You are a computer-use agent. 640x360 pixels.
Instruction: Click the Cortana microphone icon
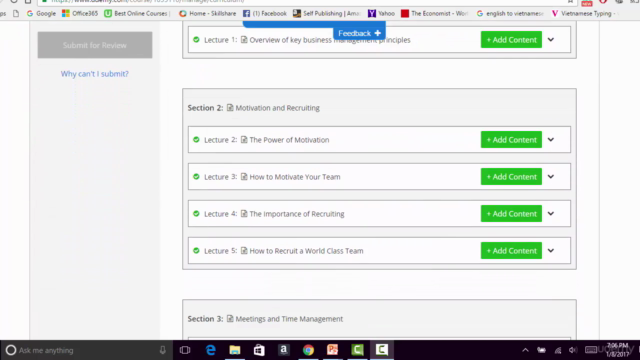pyautogui.click(x=162, y=350)
